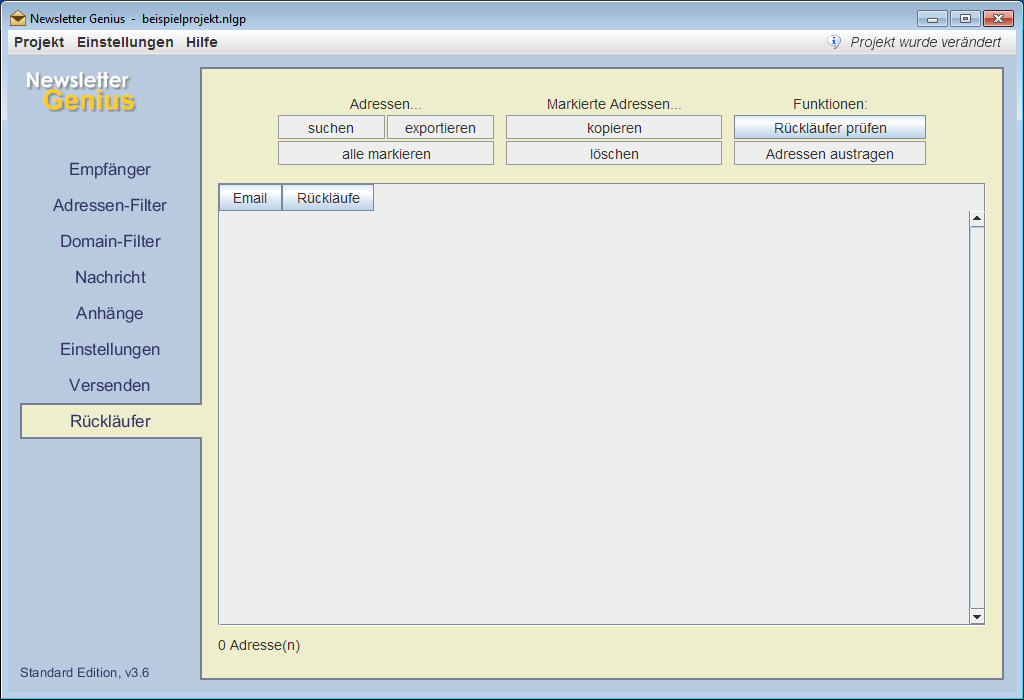Click the scrollbar down arrow
Image resolution: width=1024 pixels, height=700 pixels.
(x=977, y=616)
